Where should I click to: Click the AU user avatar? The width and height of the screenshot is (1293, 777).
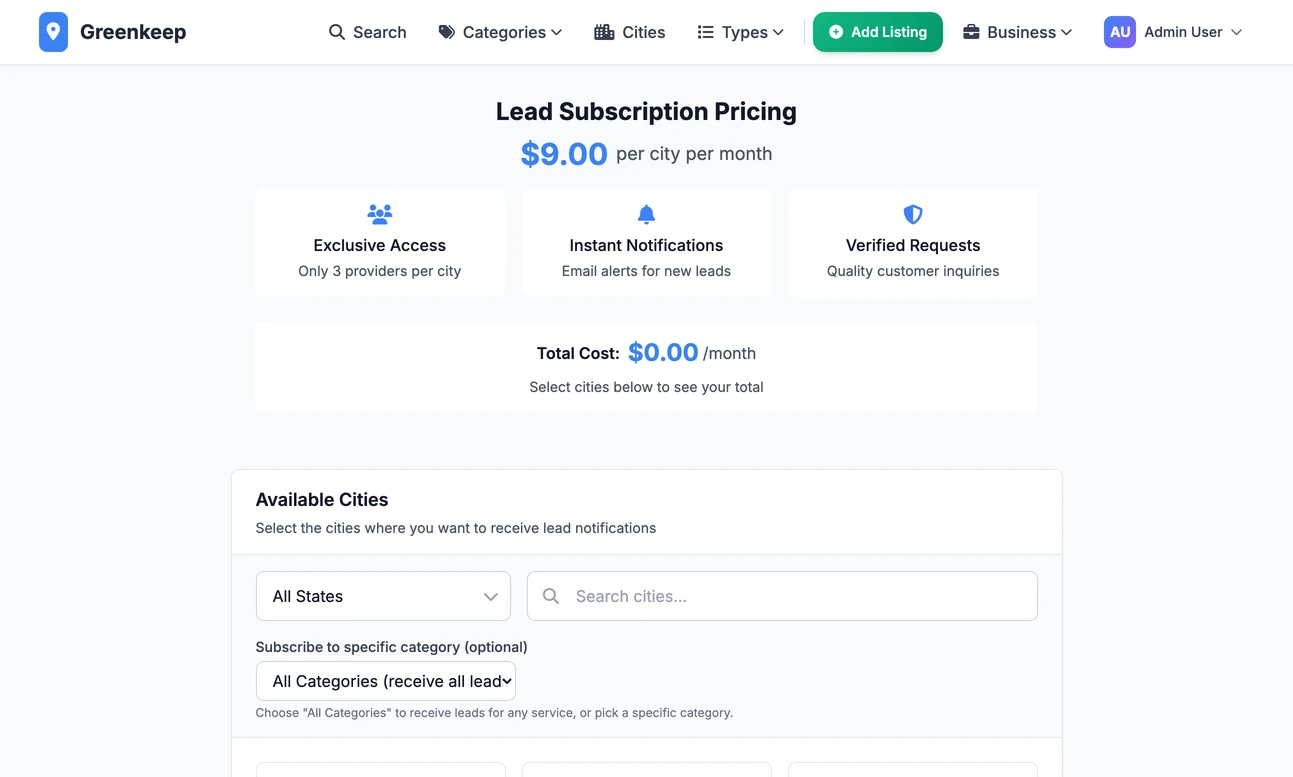[1120, 32]
